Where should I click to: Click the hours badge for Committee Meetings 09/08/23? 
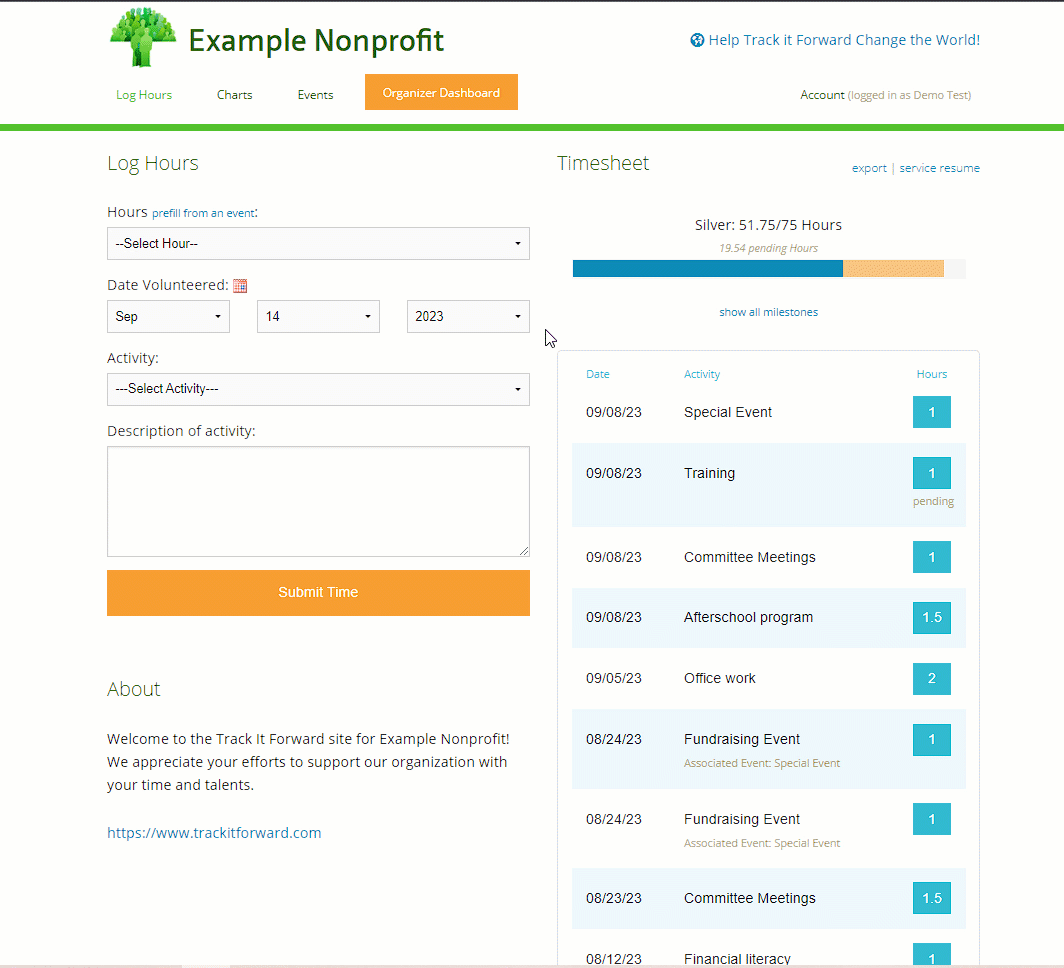[932, 557]
